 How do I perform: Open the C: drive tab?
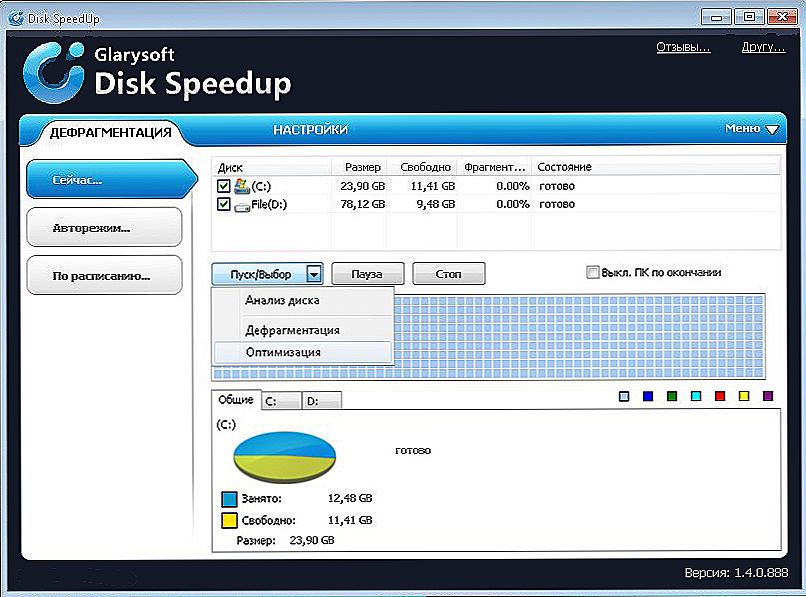pyautogui.click(x=281, y=401)
